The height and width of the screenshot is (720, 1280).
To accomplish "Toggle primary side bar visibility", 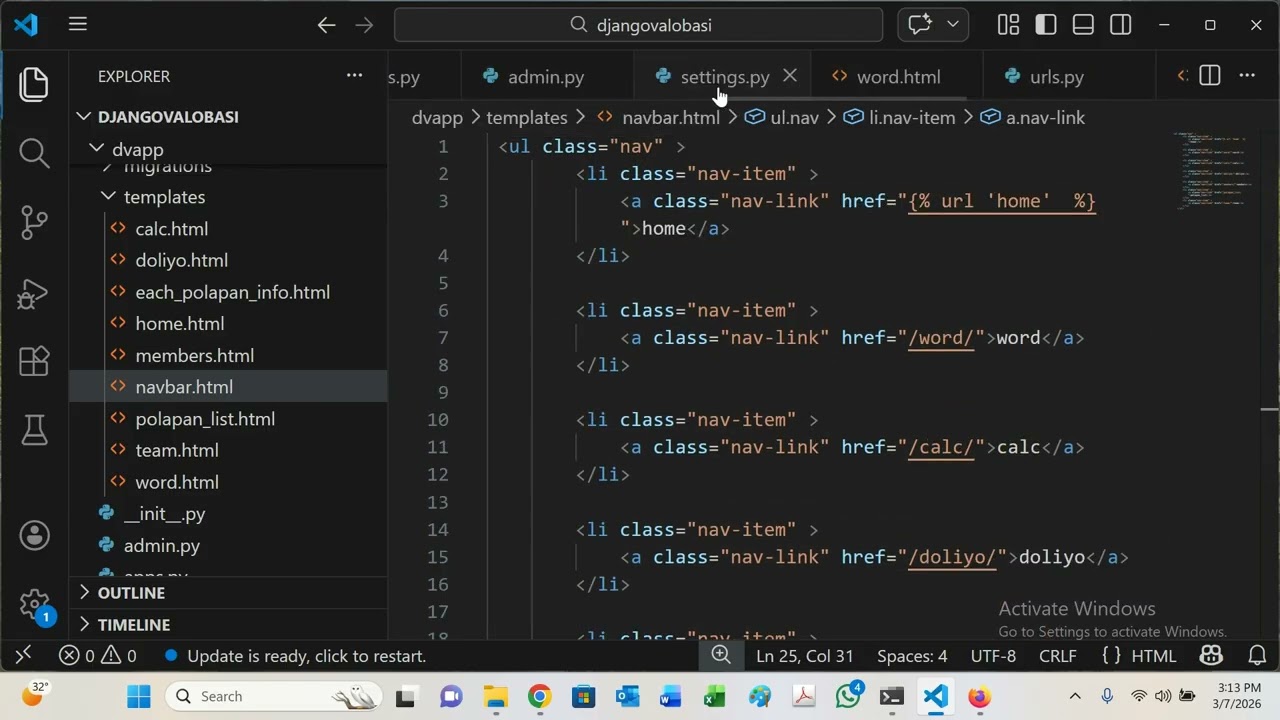I will (x=1046, y=25).
